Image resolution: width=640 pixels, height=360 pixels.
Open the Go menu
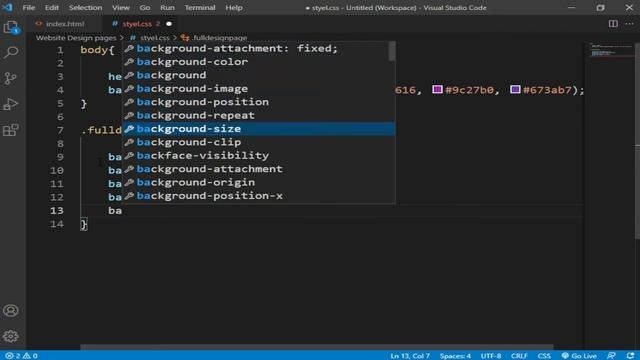pos(145,7)
